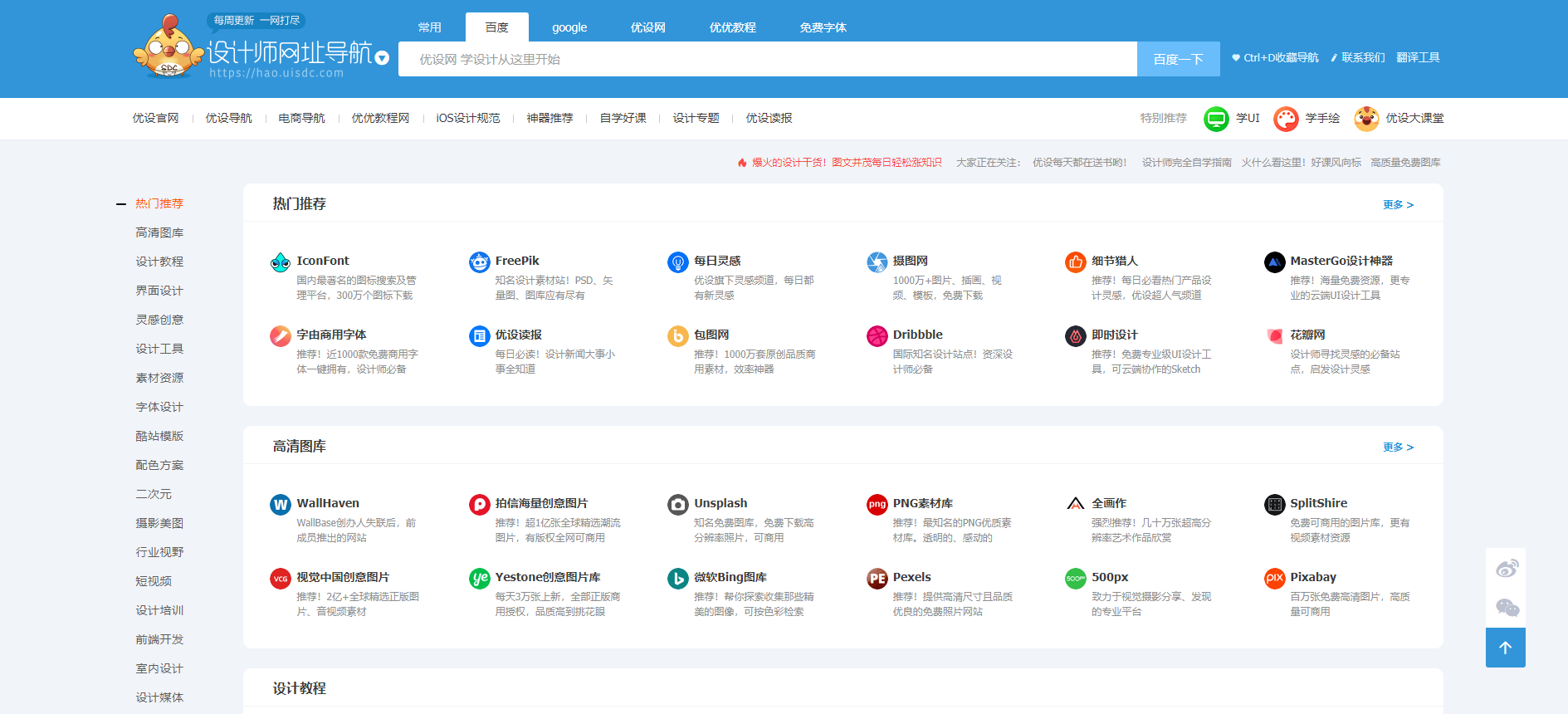Expand the site logo dropdown arrow

pos(382,58)
